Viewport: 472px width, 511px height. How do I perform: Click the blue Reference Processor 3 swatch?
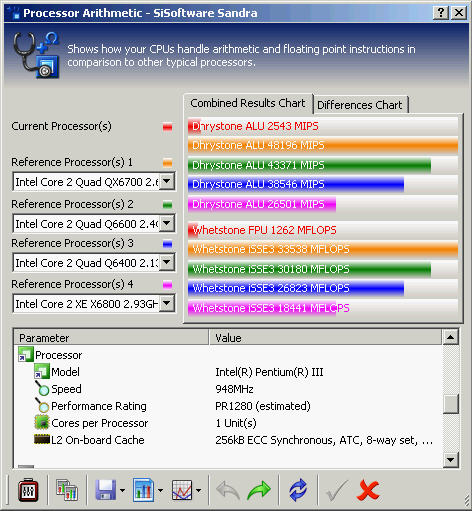(167, 244)
